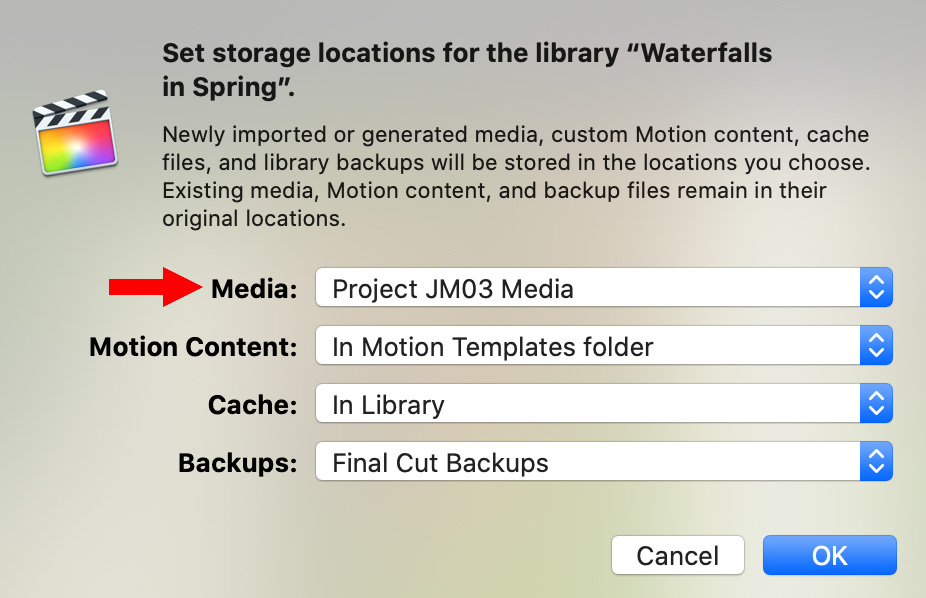926x598 pixels.
Task: Click the "Media:" field label
Action: (x=254, y=289)
